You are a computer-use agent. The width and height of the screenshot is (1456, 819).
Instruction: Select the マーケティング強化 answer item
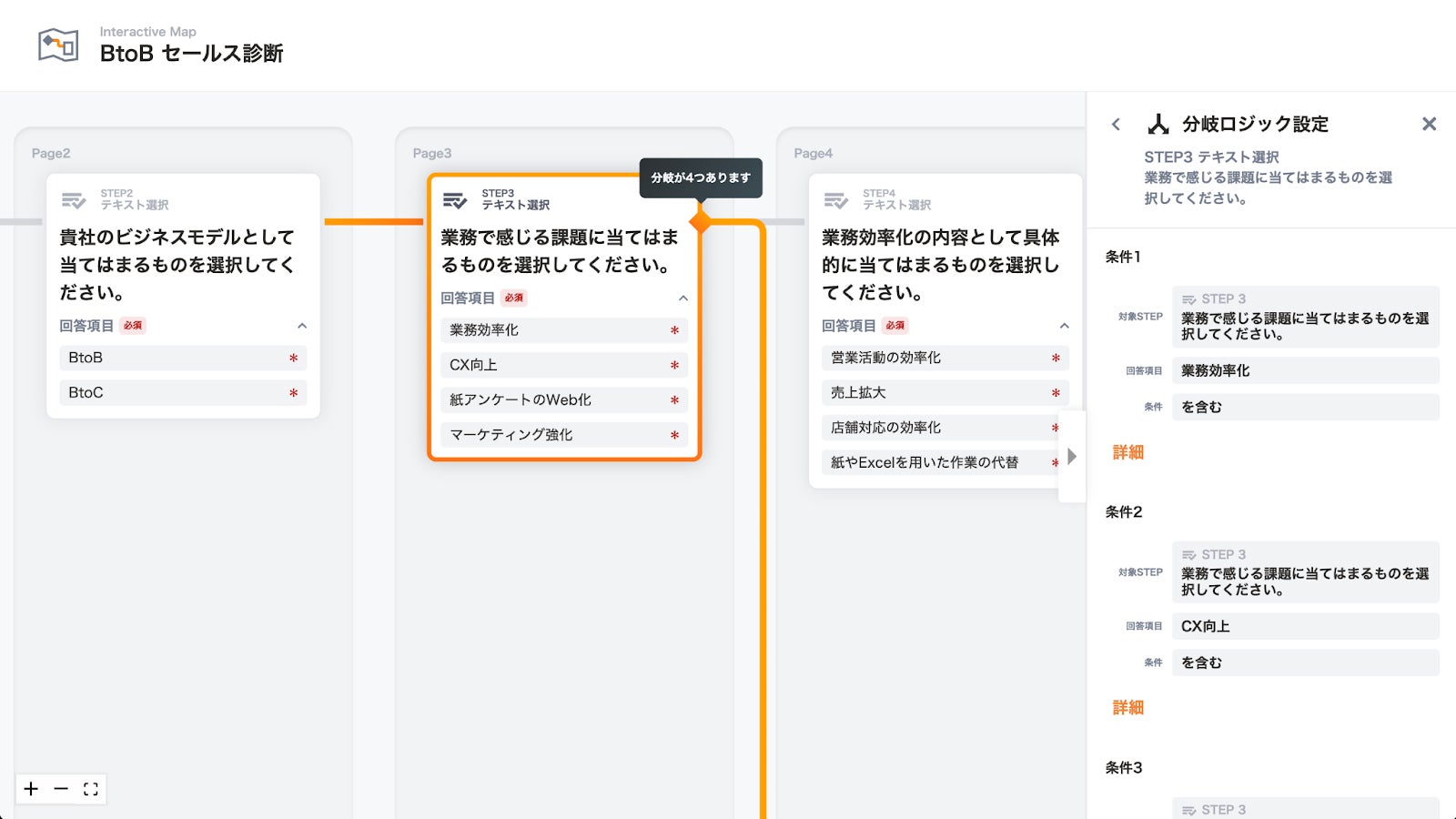[x=564, y=435]
